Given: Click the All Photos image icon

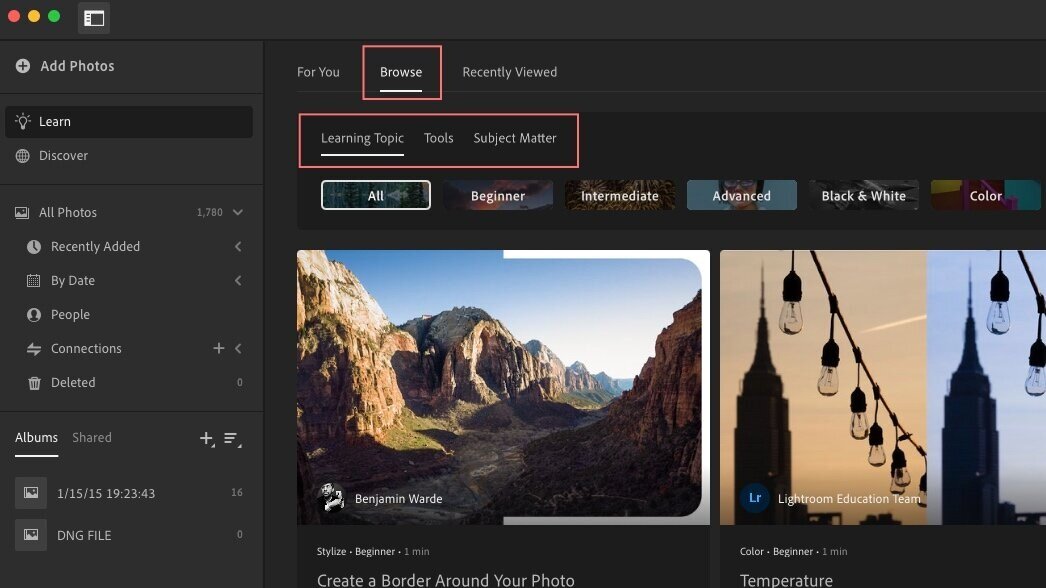Looking at the screenshot, I should [22, 212].
